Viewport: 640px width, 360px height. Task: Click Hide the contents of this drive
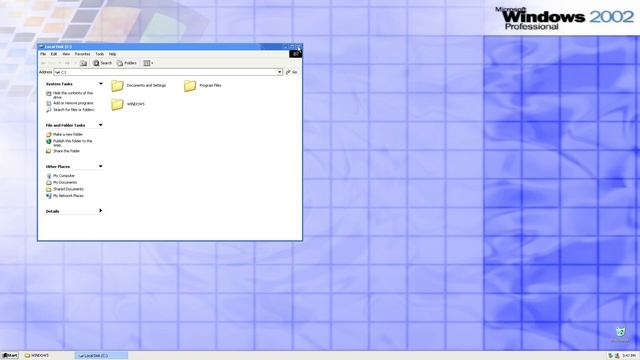(x=73, y=95)
